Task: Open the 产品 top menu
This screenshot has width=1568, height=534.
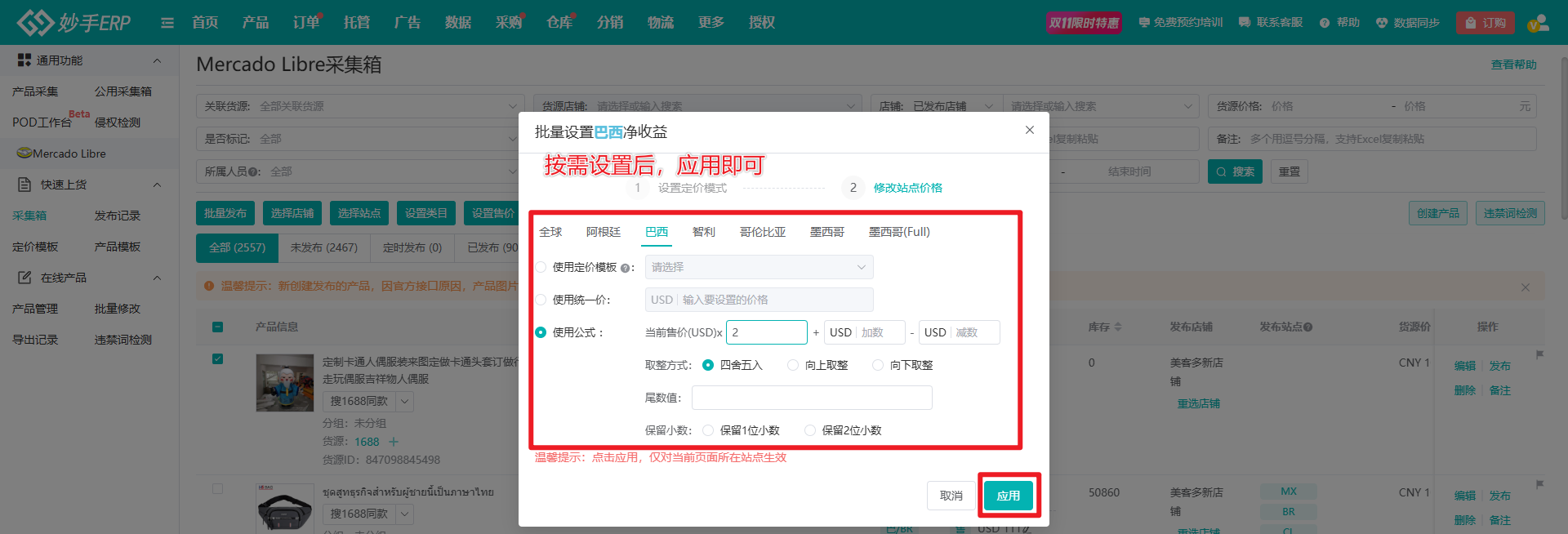Action: point(256,22)
